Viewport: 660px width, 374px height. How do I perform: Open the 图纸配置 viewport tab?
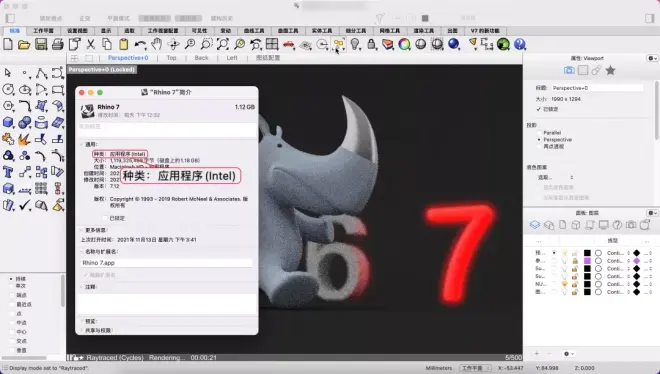(x=268, y=58)
